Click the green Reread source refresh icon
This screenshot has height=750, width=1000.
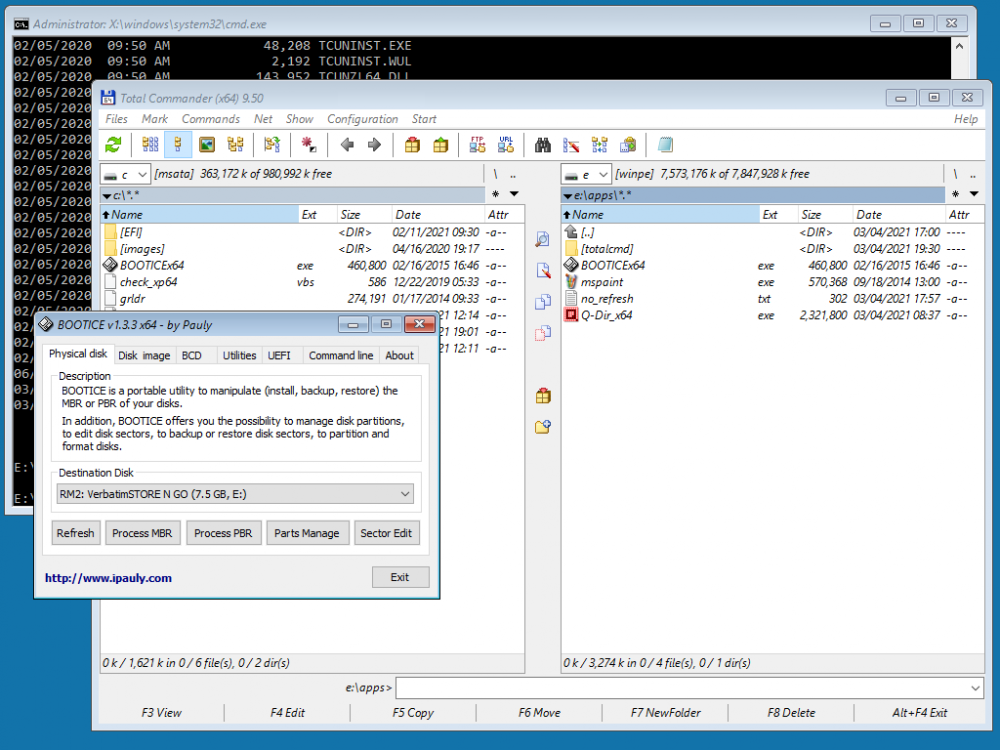[113, 145]
